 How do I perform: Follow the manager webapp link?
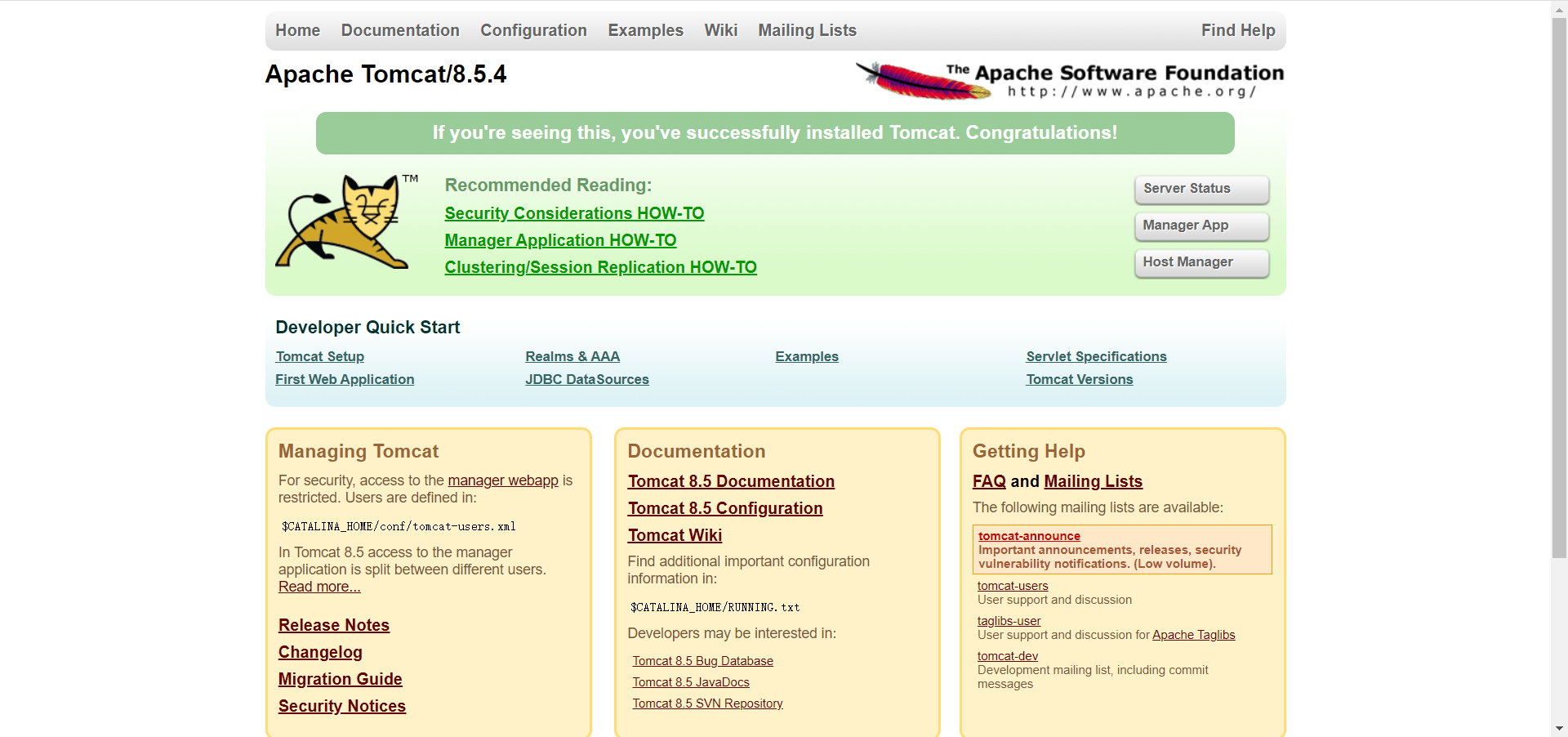point(503,480)
